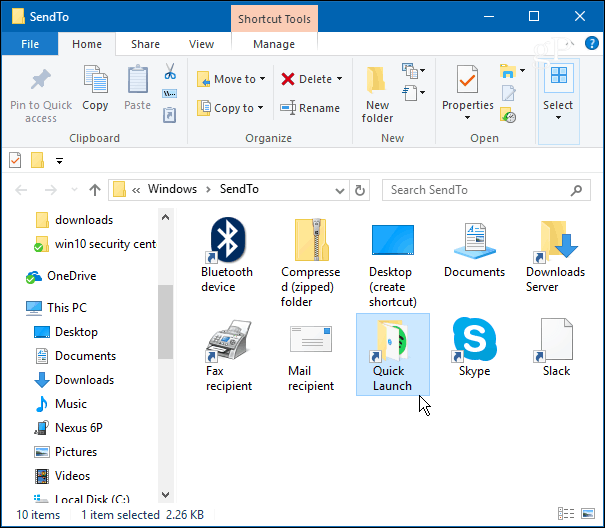Open Videos in navigation pane
The width and height of the screenshot is (605, 528).
tap(63, 476)
